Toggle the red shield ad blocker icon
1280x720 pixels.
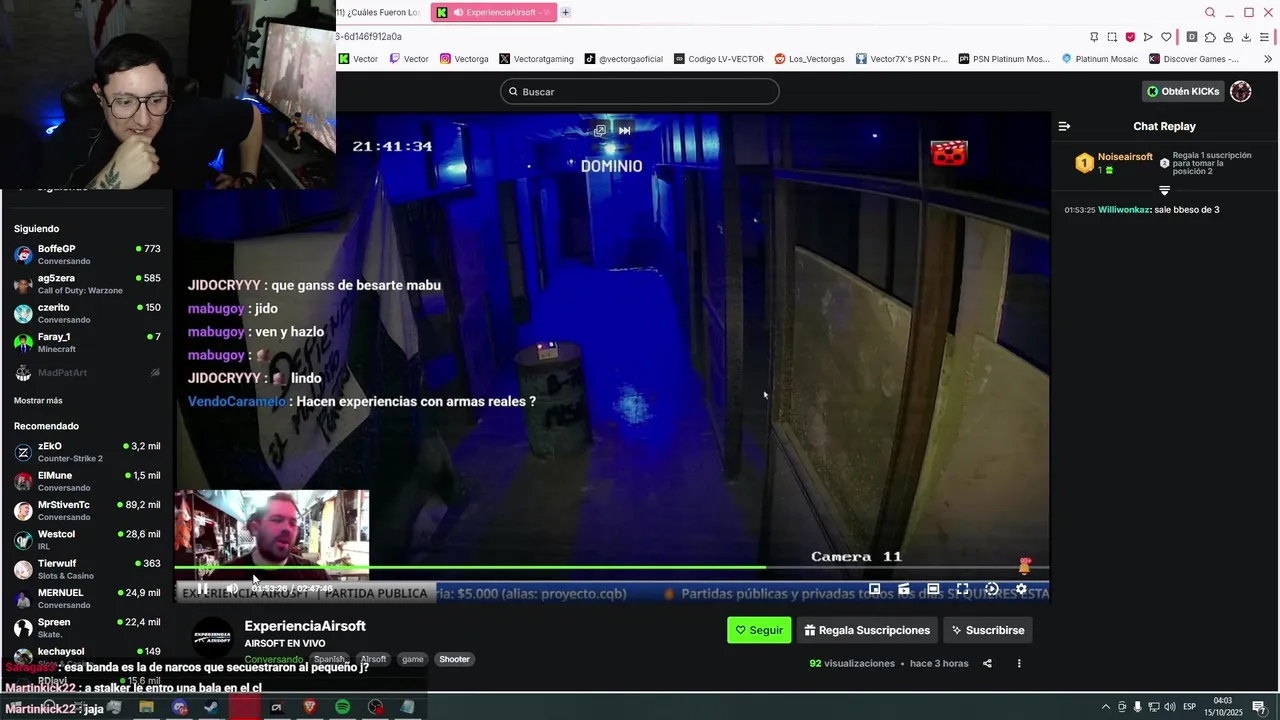click(x=1130, y=37)
